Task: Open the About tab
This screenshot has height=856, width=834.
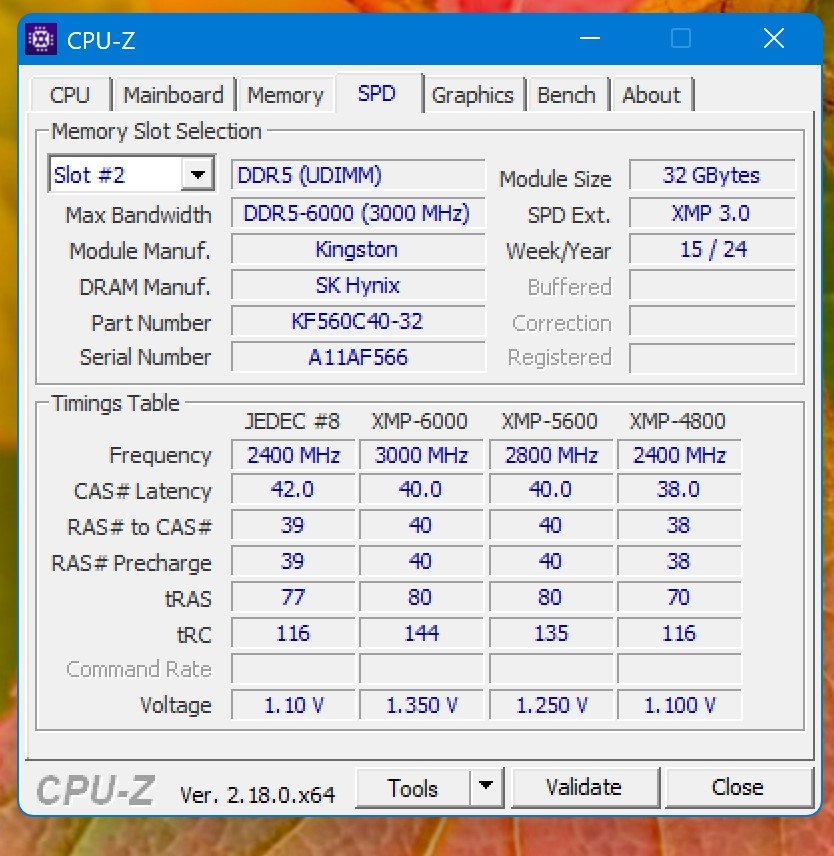Action: (652, 95)
